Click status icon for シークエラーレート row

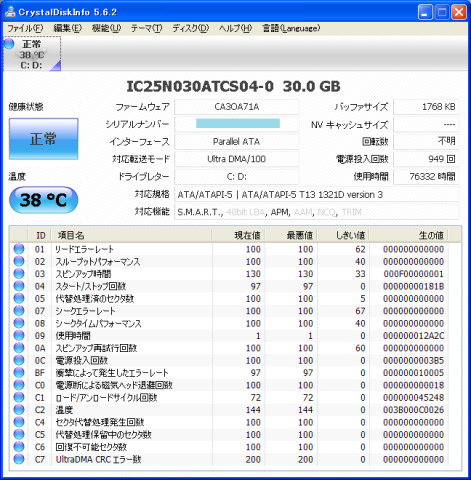[19, 311]
